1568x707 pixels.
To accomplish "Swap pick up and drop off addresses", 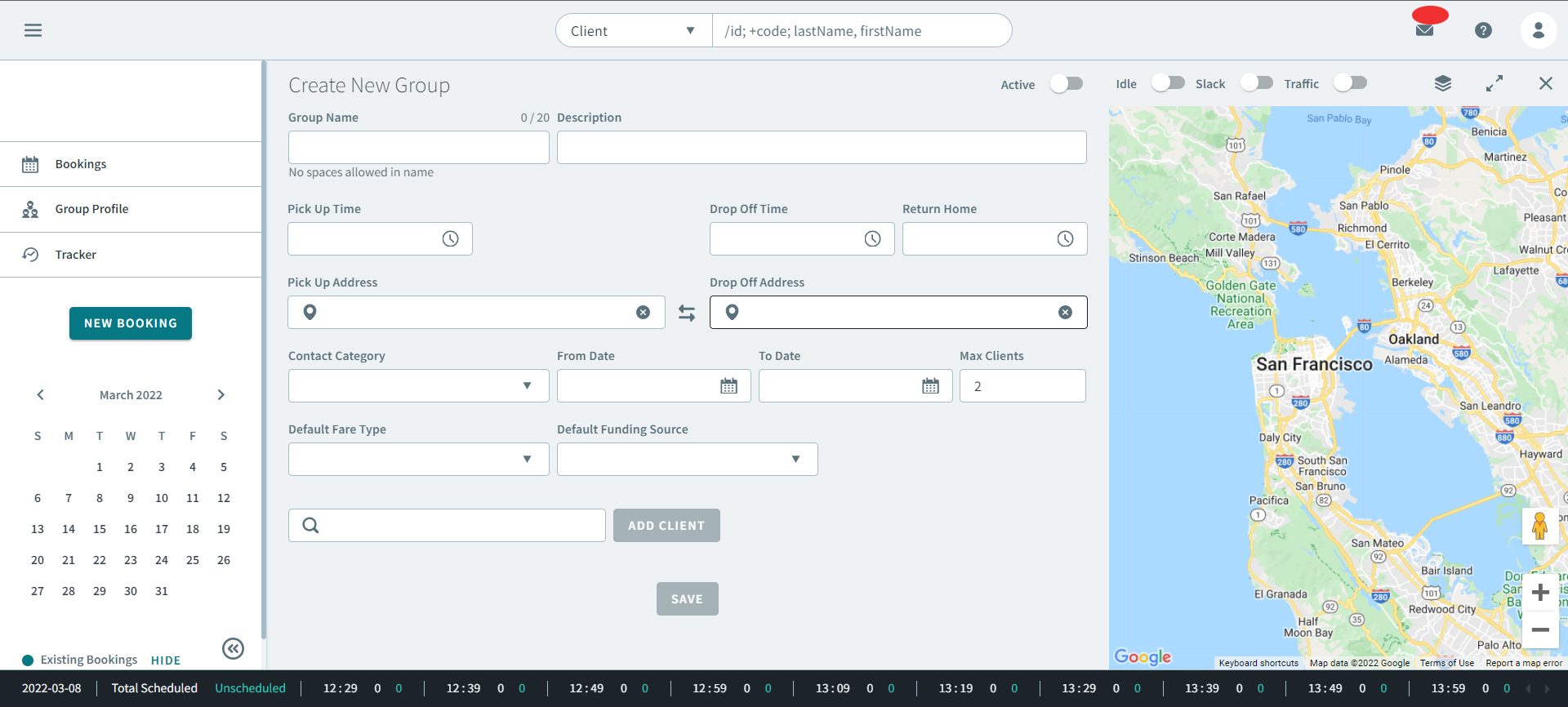I will coord(687,313).
